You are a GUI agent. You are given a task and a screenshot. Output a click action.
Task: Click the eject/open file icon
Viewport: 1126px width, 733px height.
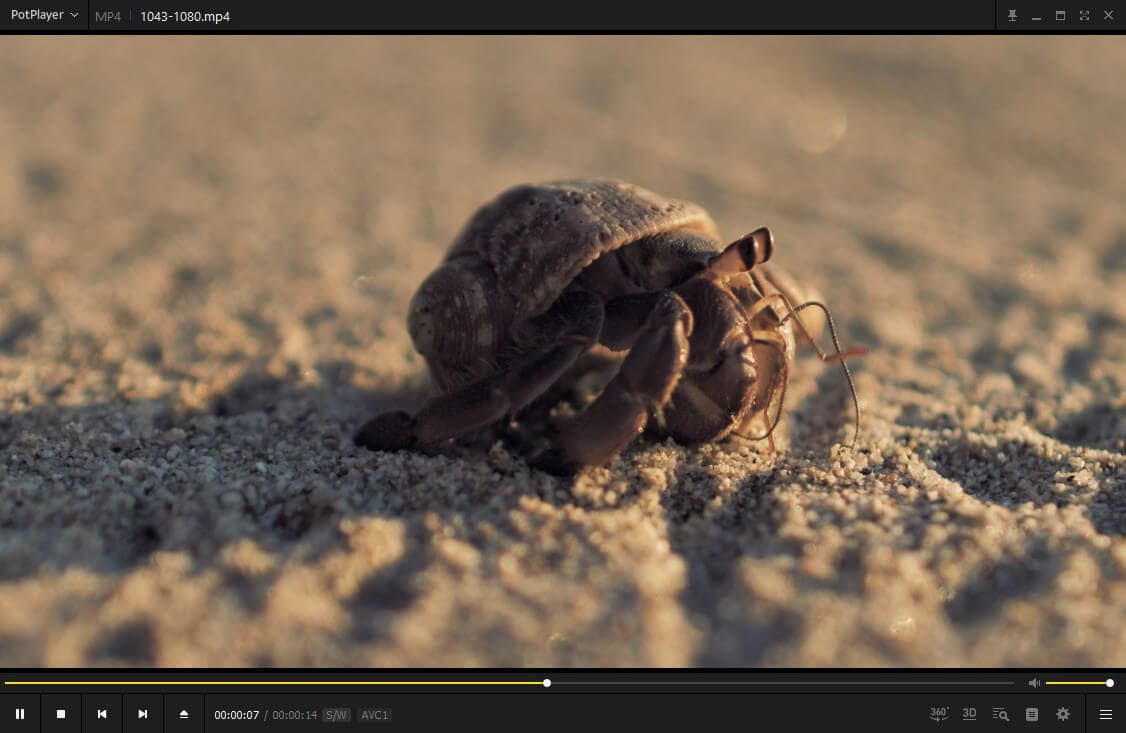click(x=184, y=714)
